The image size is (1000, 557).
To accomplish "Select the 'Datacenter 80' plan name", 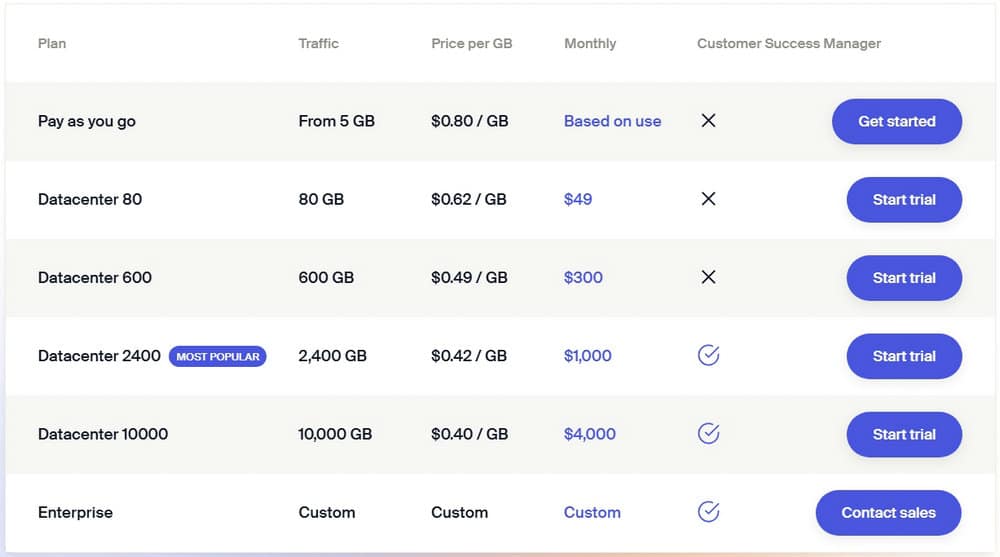I will (x=90, y=199).
